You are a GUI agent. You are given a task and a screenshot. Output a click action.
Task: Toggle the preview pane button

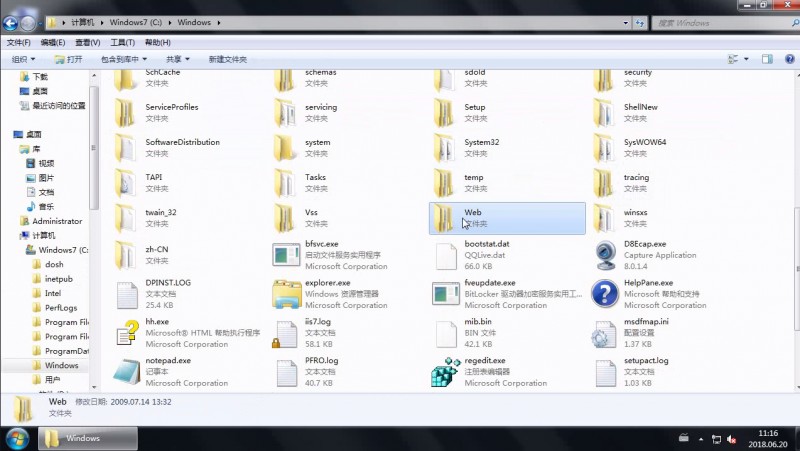click(x=767, y=59)
